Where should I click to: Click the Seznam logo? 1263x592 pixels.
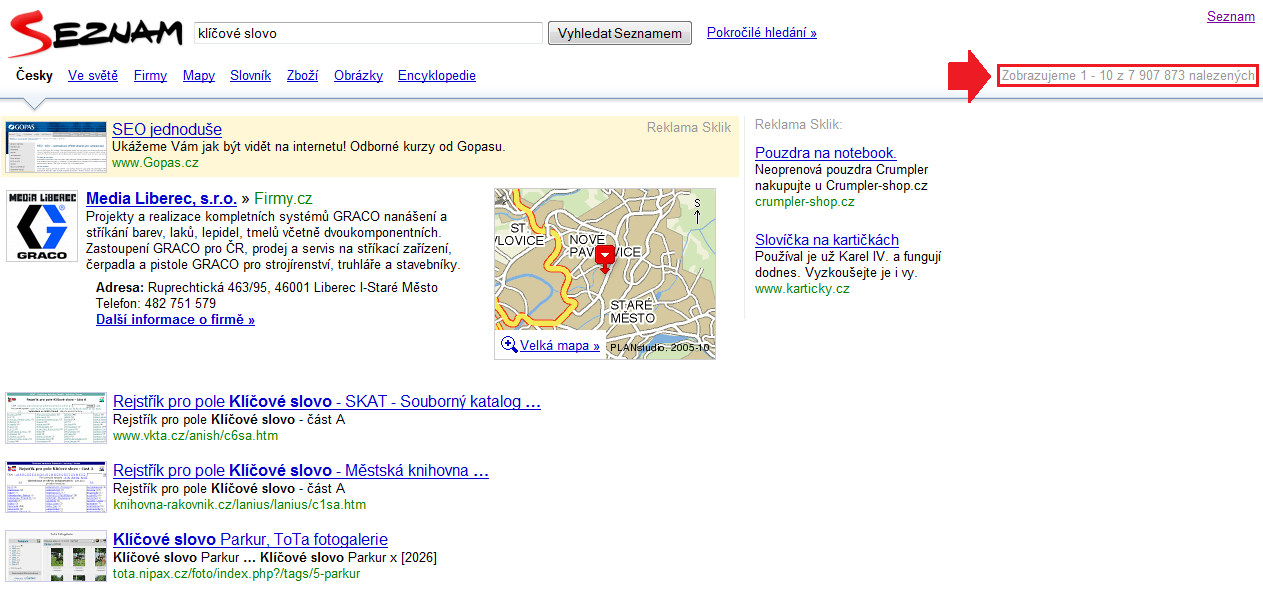click(95, 33)
